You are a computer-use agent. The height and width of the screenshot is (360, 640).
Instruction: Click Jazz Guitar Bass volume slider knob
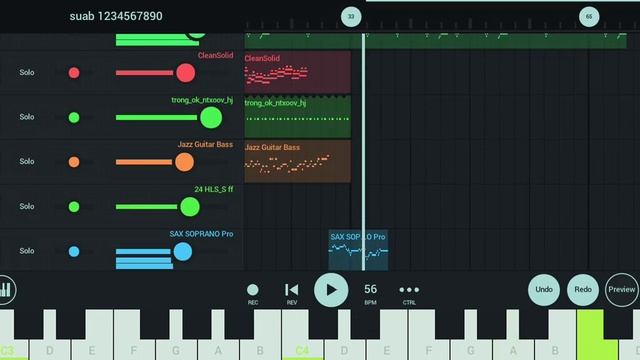(x=184, y=162)
